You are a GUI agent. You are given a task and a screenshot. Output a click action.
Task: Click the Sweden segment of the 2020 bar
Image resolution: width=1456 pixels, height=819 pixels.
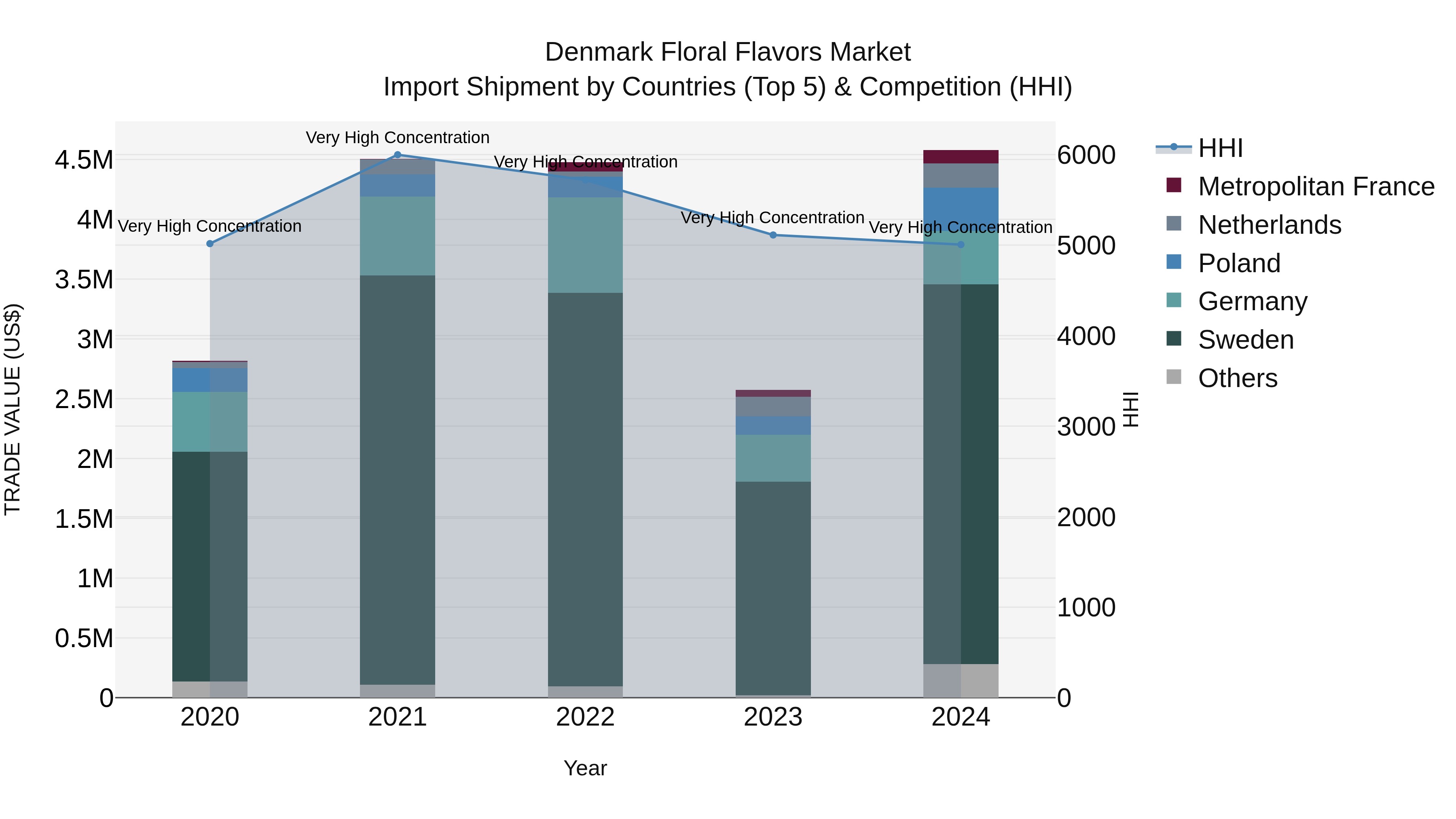click(x=210, y=567)
